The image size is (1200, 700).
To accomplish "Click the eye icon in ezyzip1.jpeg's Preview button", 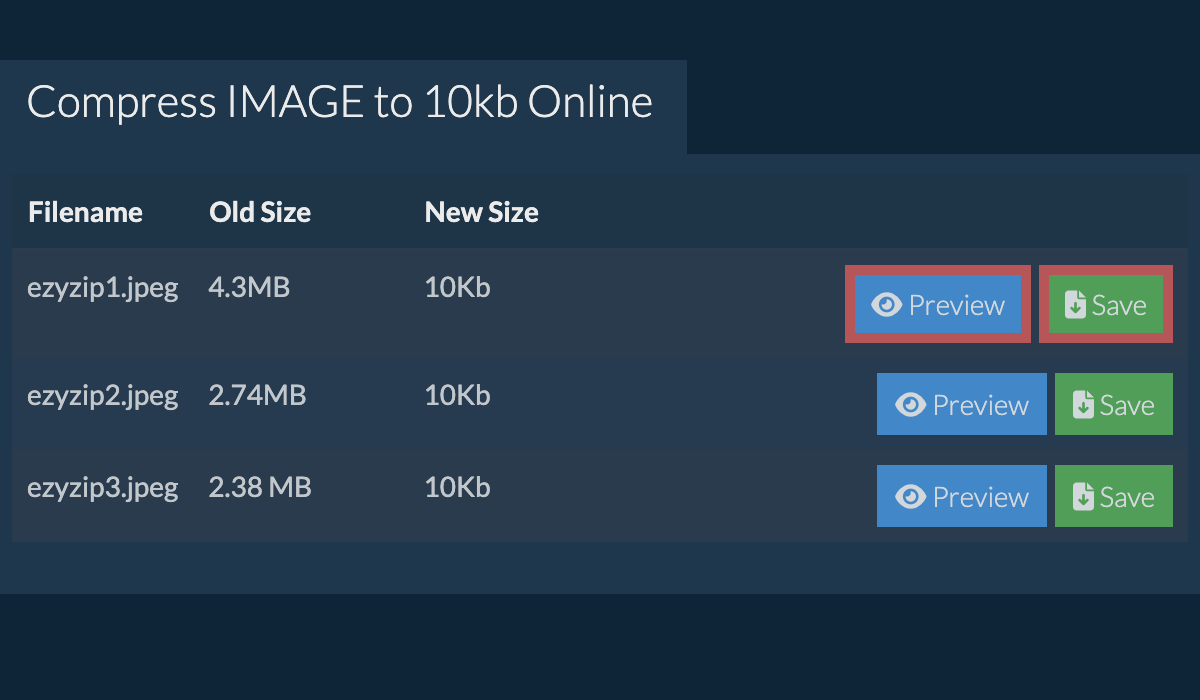I will click(x=886, y=305).
